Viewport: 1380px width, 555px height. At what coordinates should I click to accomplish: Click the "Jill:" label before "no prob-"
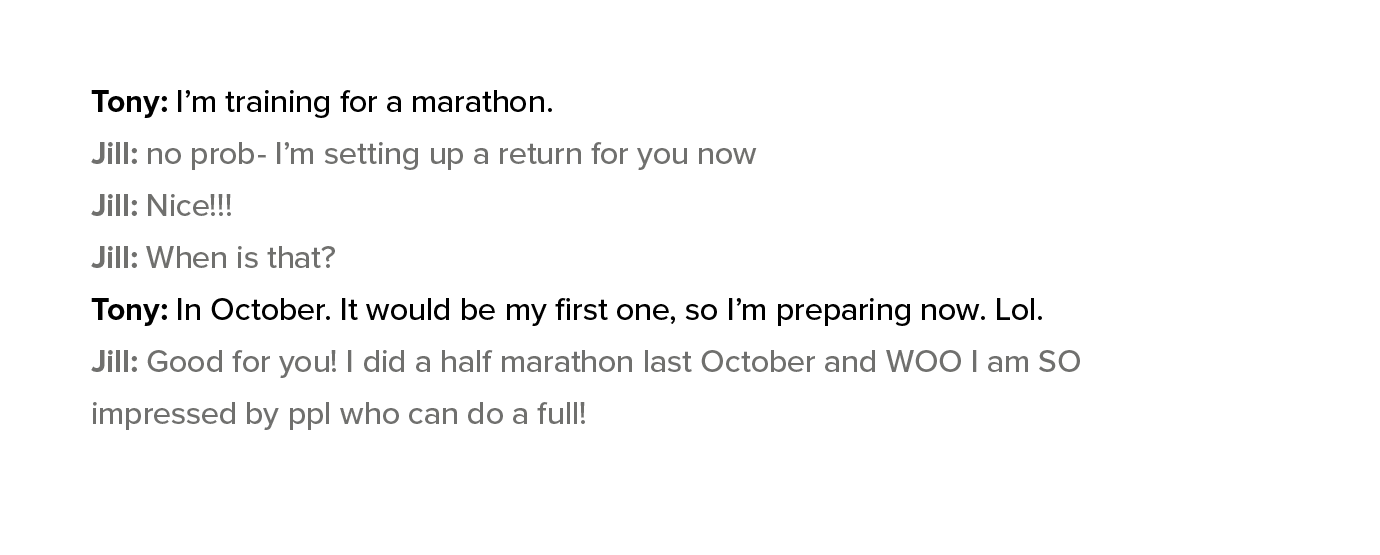click(115, 155)
